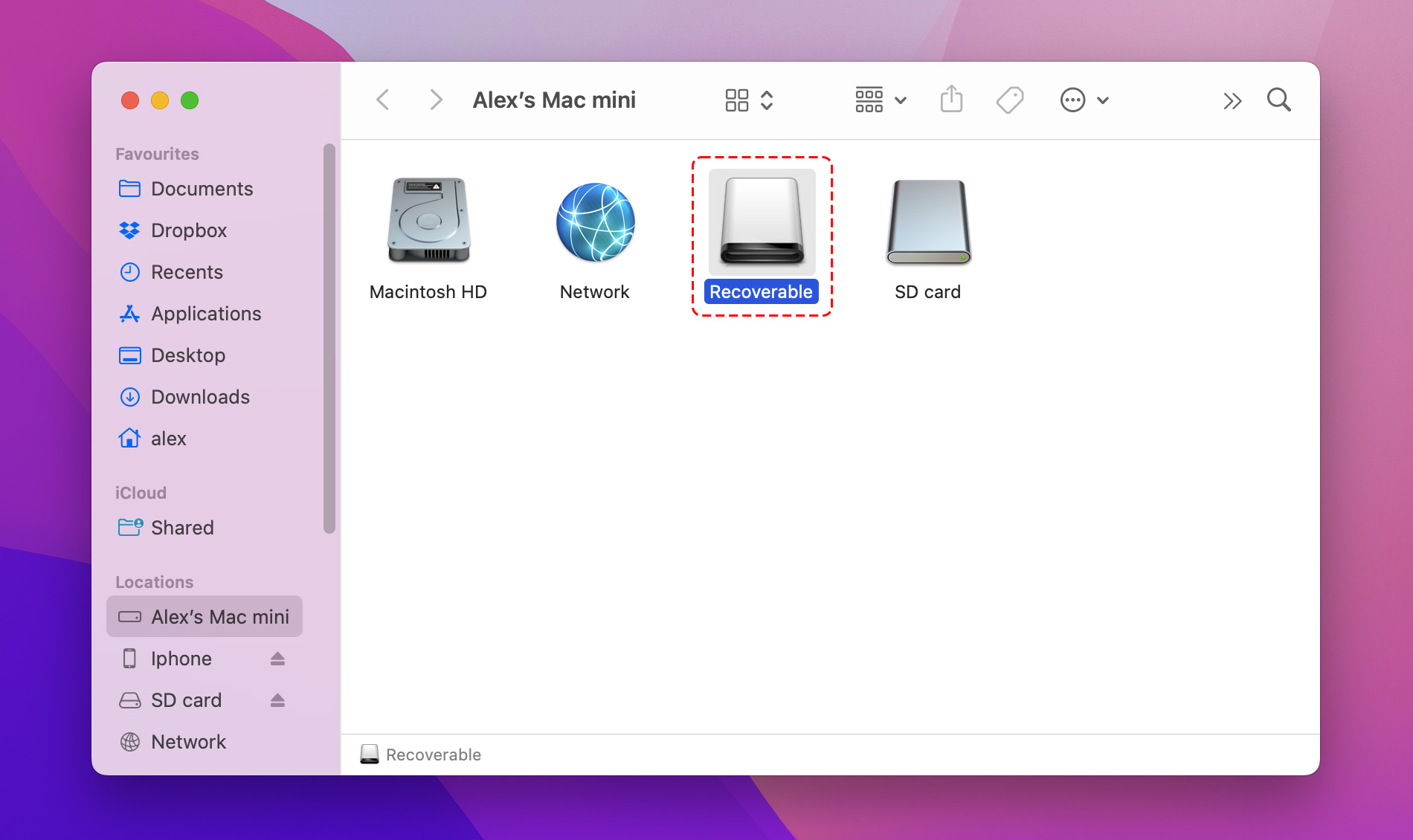Select the SD card drive icon

click(928, 222)
